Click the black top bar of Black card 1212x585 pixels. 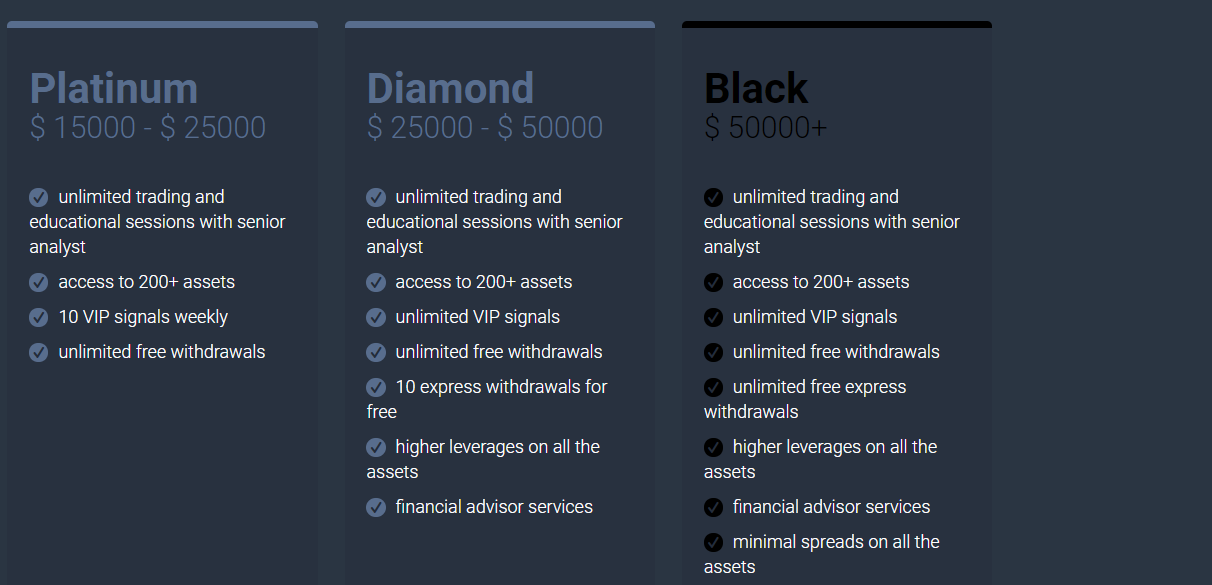[x=837, y=24]
